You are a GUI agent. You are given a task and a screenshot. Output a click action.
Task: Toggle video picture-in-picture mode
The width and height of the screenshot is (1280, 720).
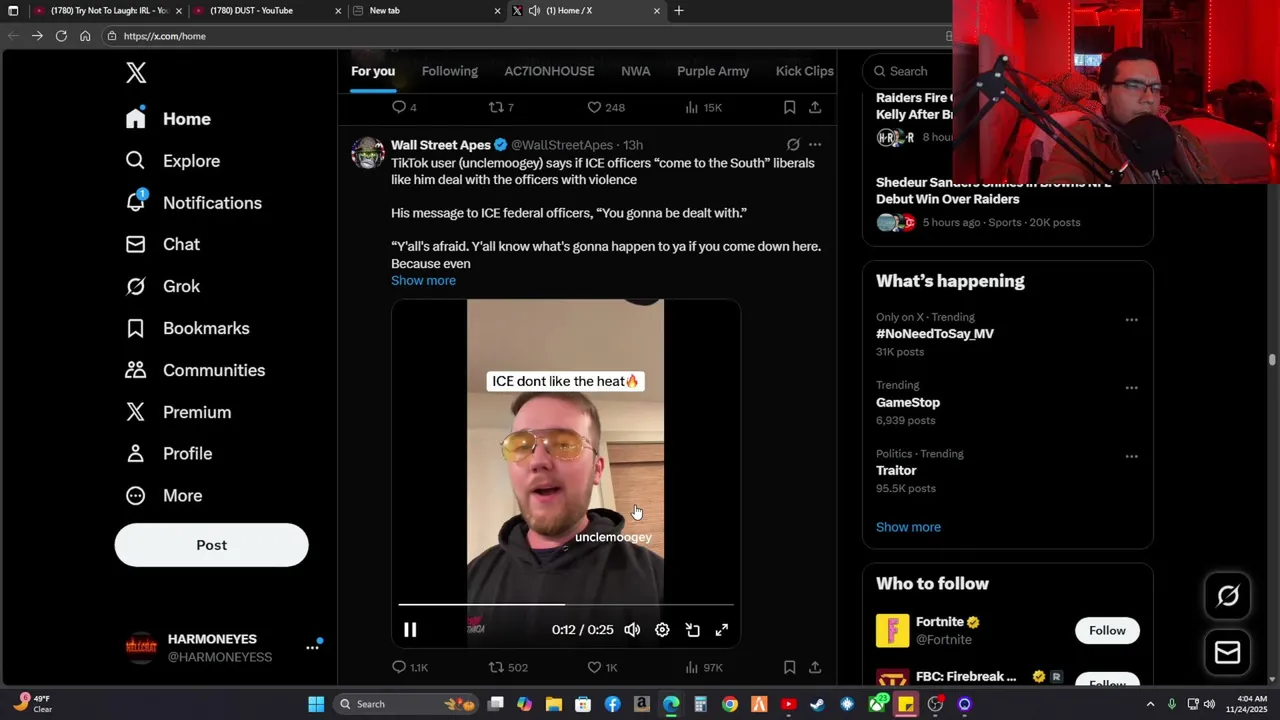pos(692,630)
